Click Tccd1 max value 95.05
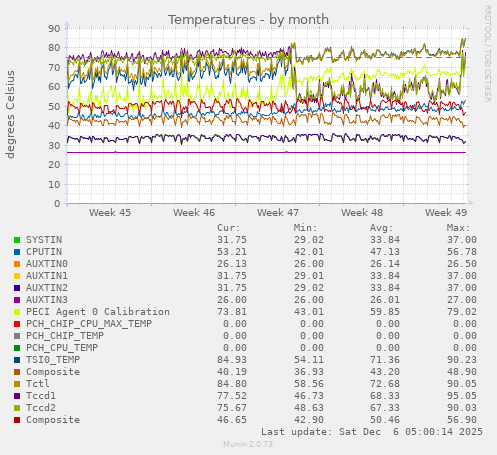This screenshot has height=455, width=497. coord(462,396)
